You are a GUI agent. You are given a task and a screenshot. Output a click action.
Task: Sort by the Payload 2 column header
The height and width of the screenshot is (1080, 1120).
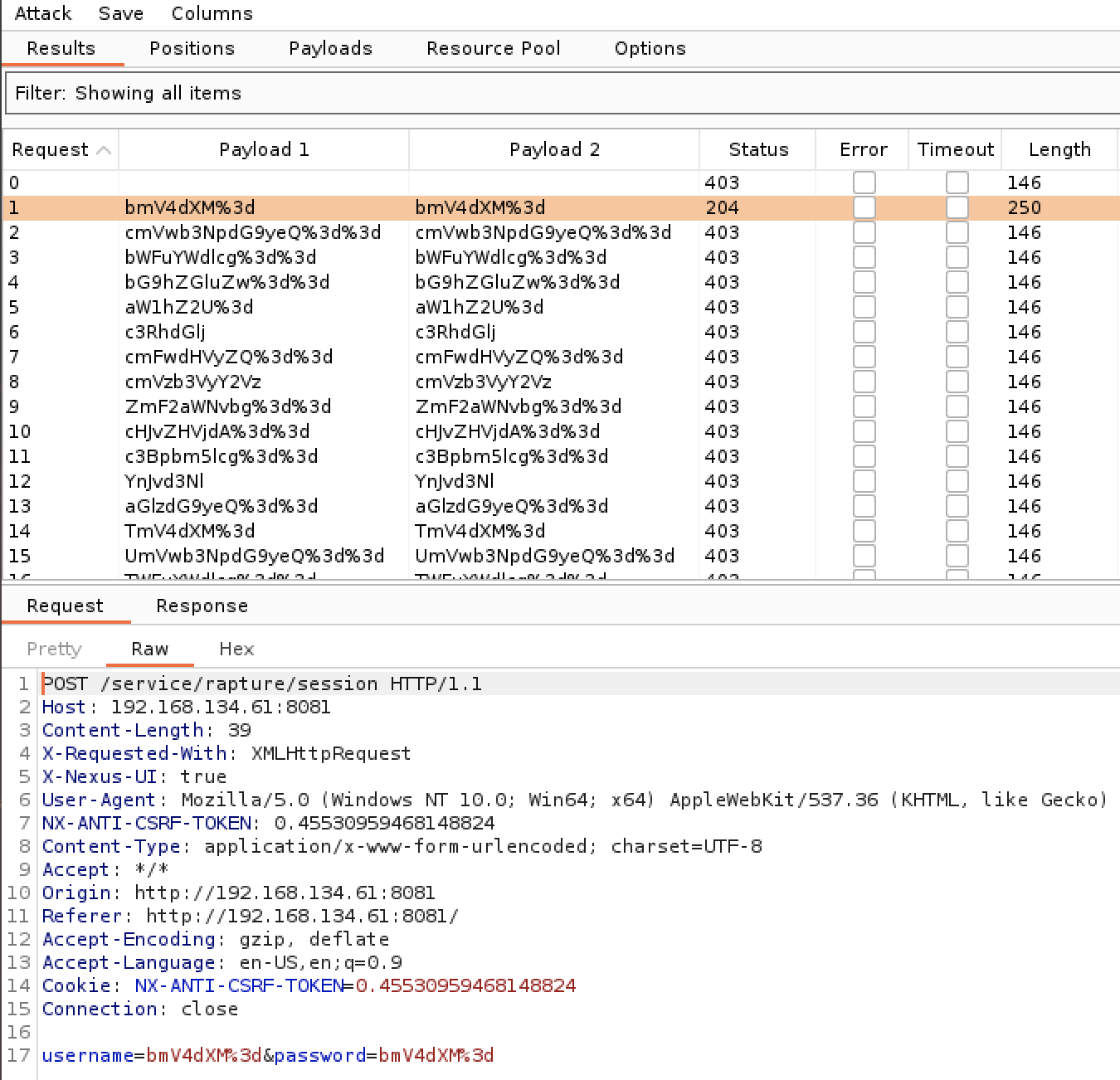pos(554,149)
